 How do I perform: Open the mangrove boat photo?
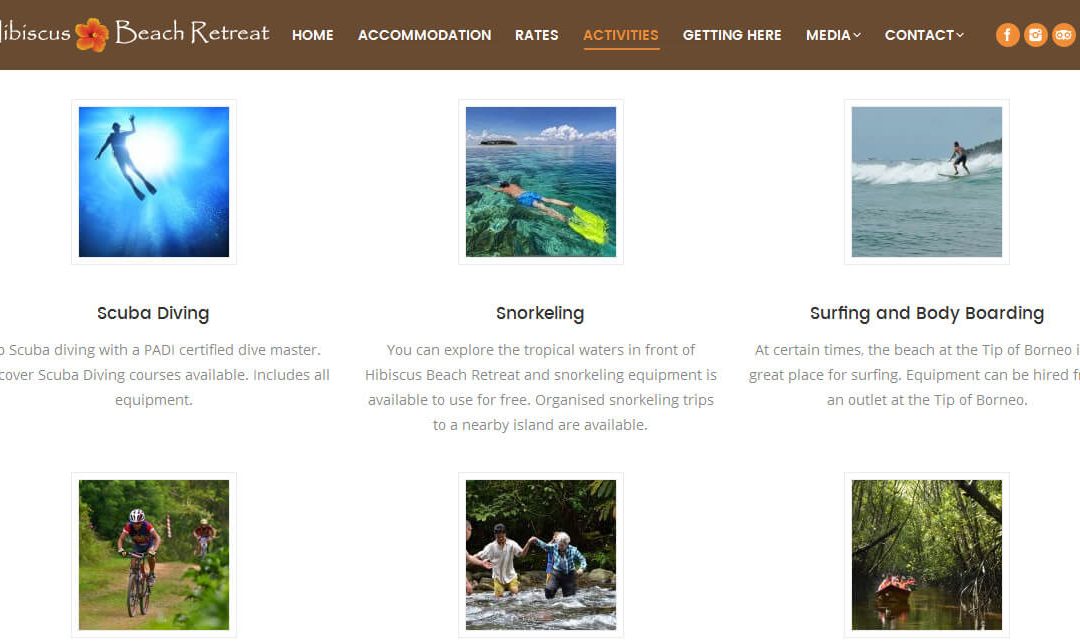click(x=926, y=555)
